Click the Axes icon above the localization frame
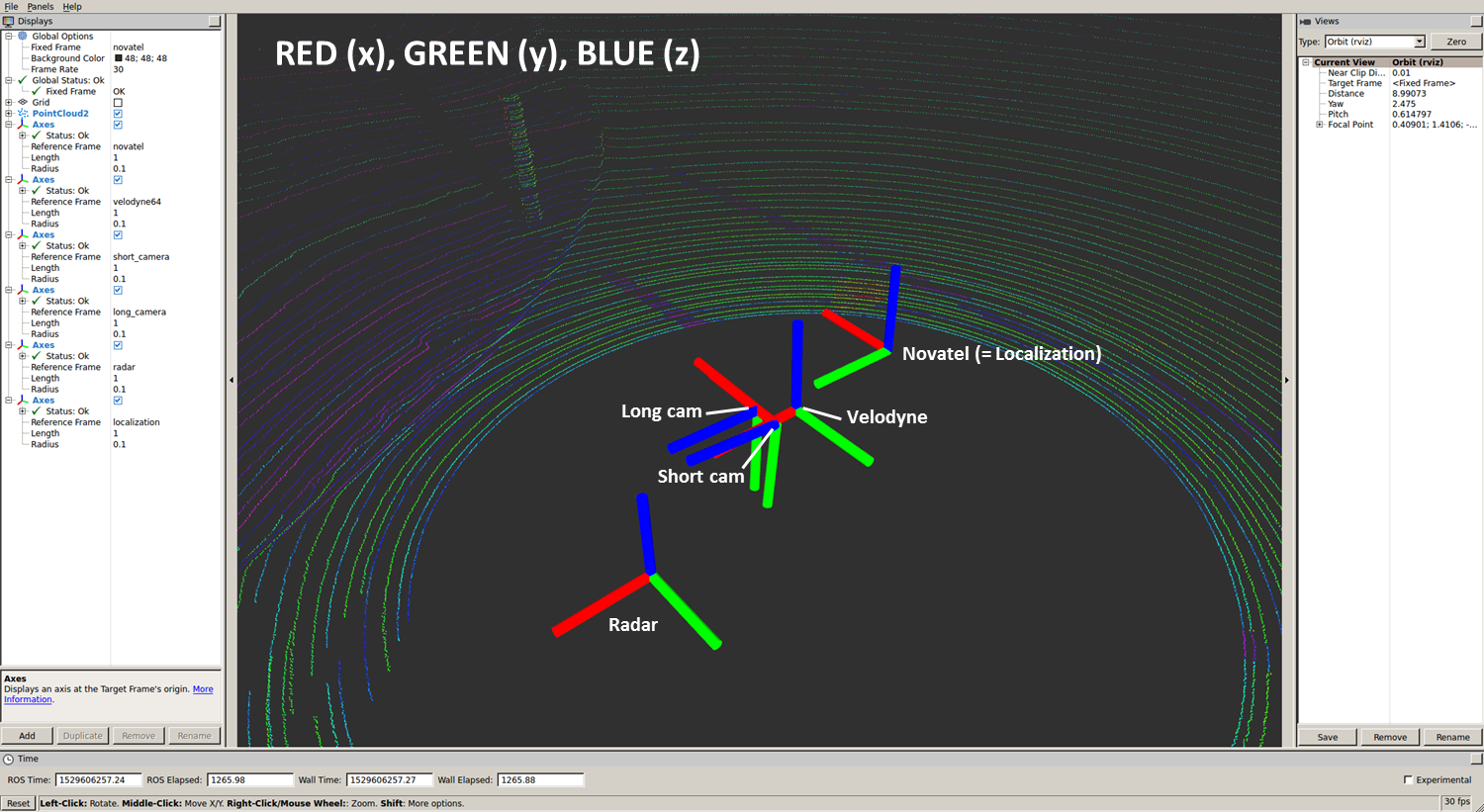This screenshot has width=1484, height=812. [23, 401]
